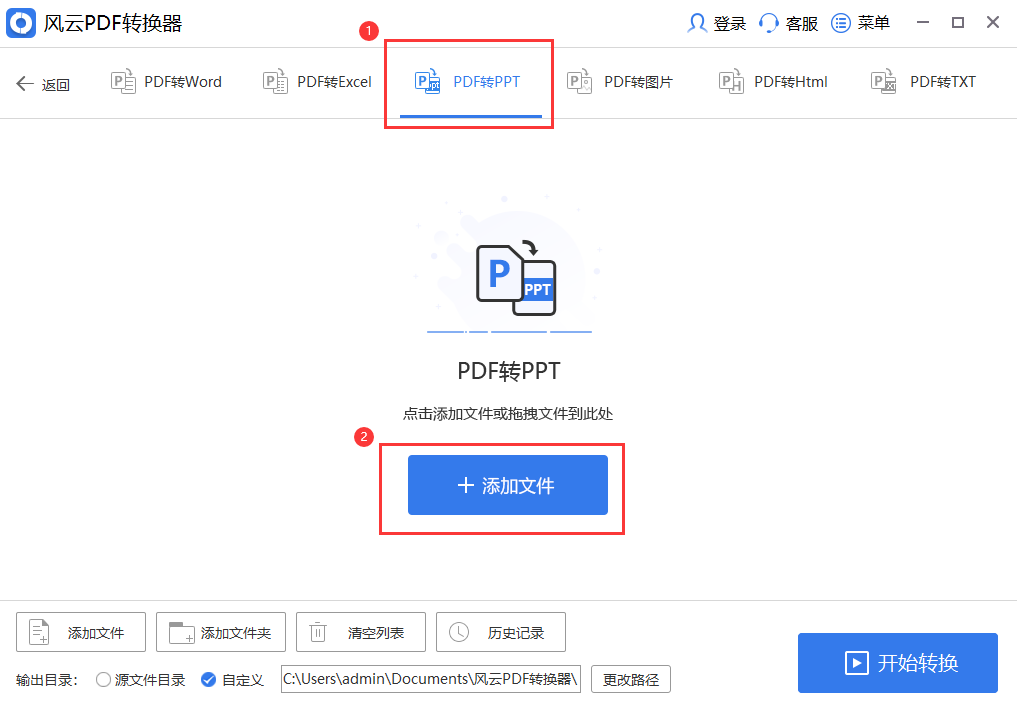Click the 风云PDF转换器 app logo icon

tap(21, 23)
